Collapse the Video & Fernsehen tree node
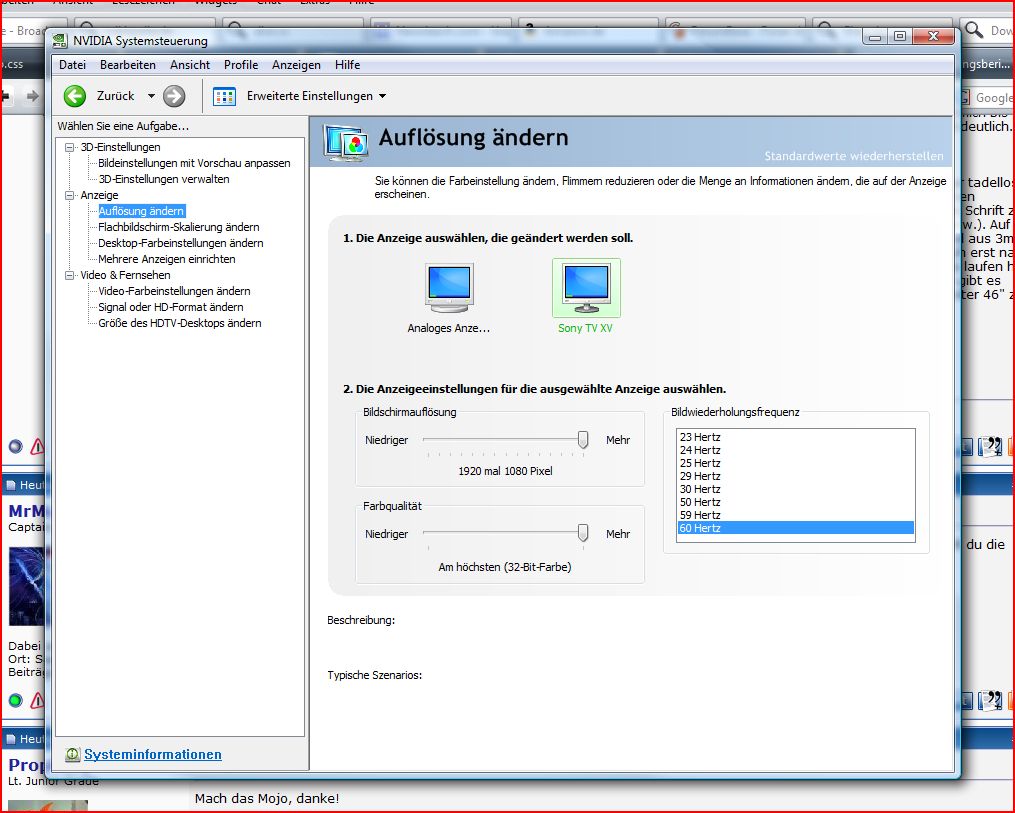Image resolution: width=1015 pixels, height=813 pixels. (69, 276)
